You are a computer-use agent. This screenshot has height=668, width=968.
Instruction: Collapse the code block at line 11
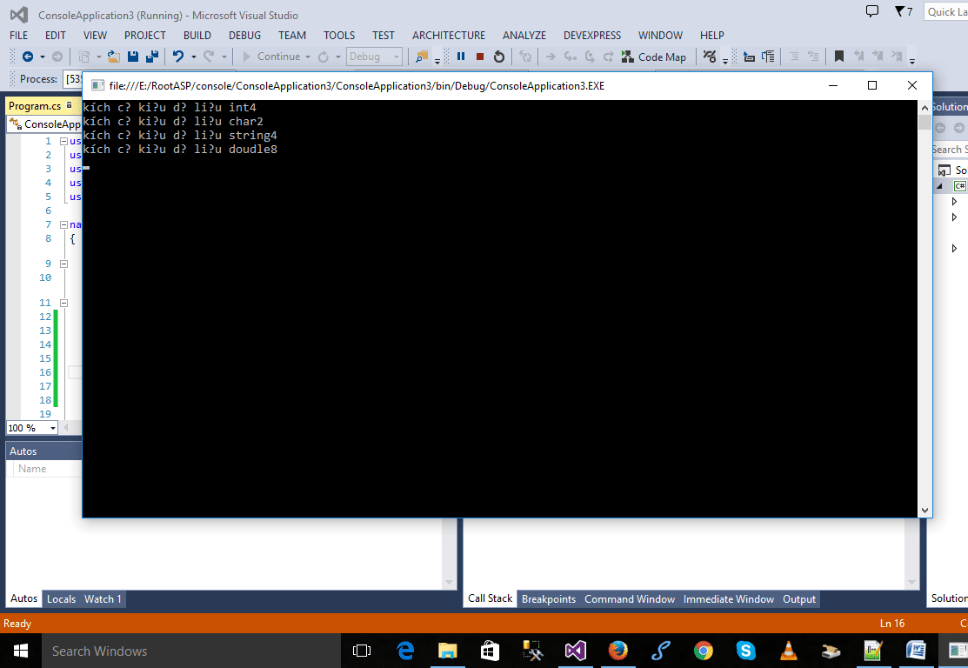pos(64,303)
